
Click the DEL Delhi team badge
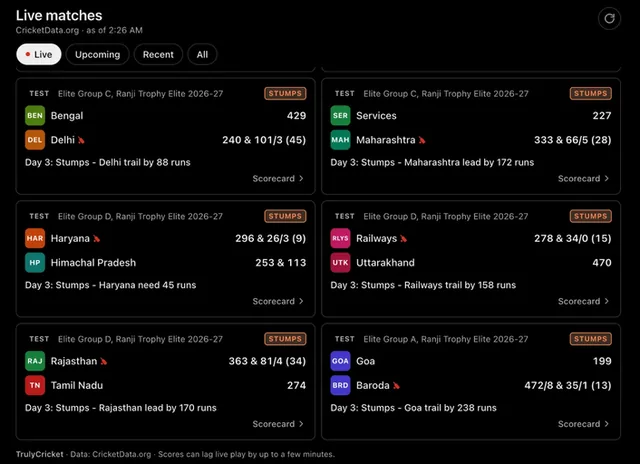[35, 140]
